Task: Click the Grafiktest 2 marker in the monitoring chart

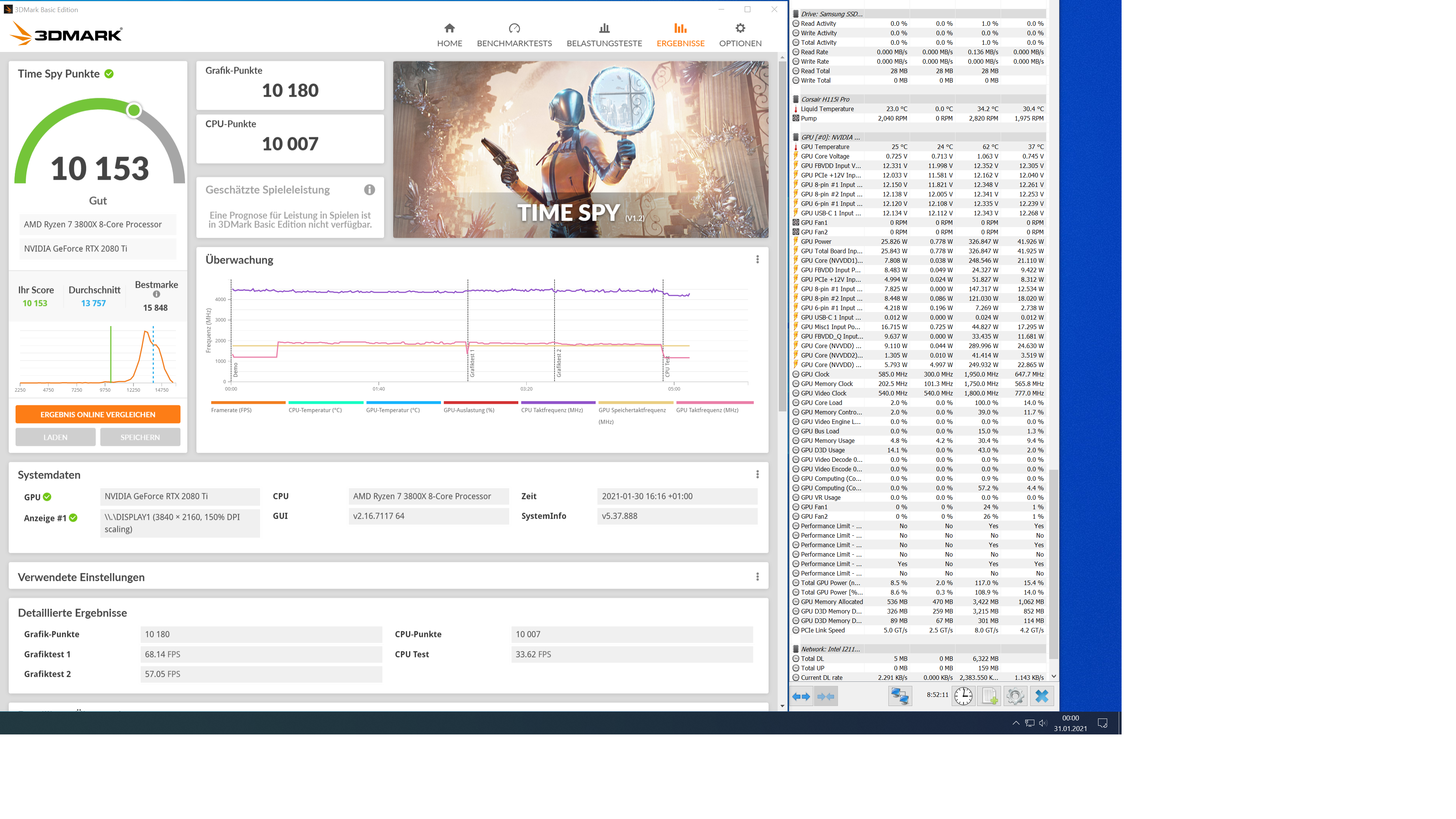Action: [x=559, y=363]
